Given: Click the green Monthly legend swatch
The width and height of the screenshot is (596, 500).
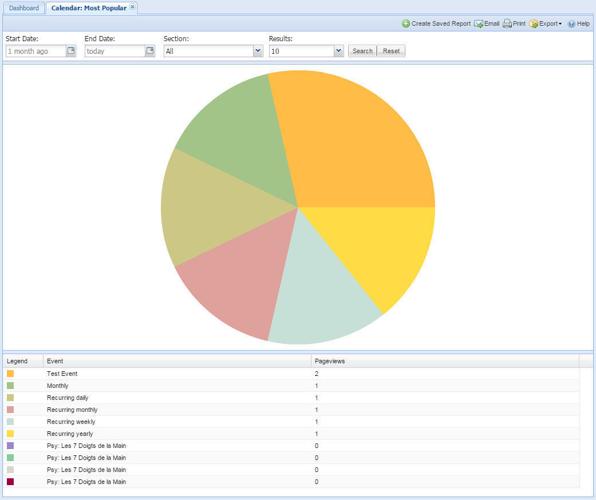Looking at the screenshot, I should [10, 386].
